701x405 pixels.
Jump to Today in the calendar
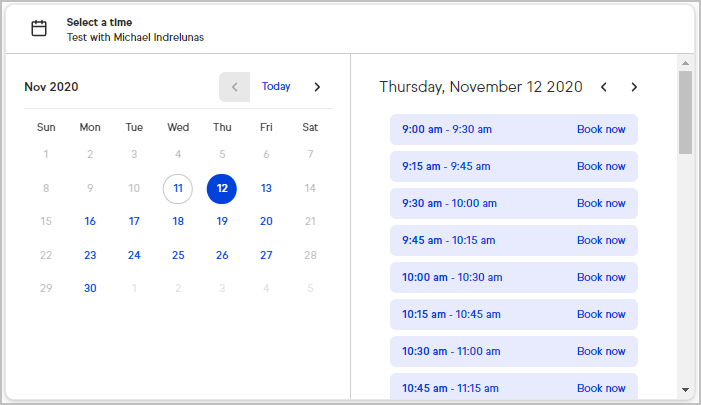point(276,87)
